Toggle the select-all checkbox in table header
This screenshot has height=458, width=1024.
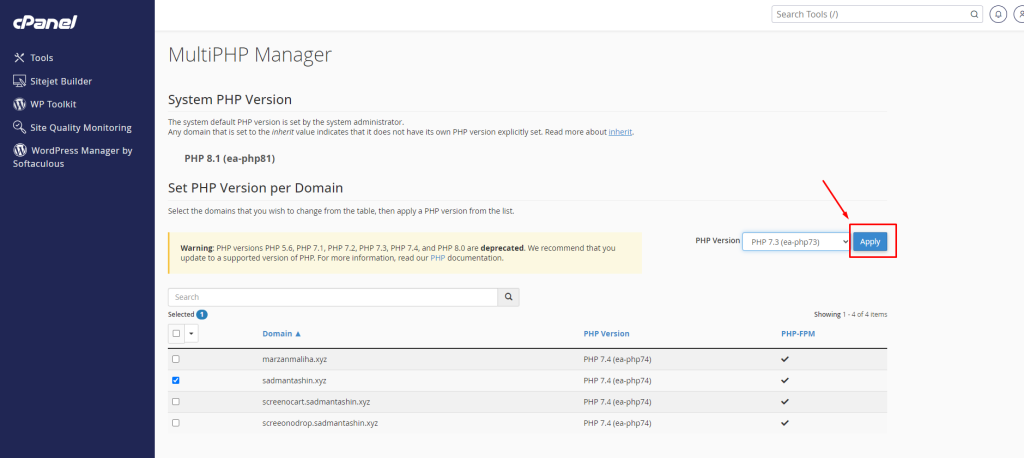[x=177, y=333]
